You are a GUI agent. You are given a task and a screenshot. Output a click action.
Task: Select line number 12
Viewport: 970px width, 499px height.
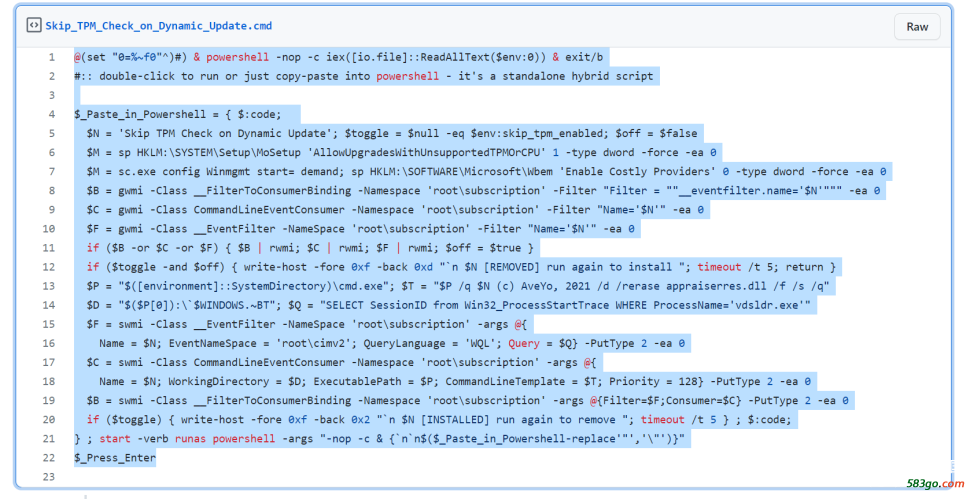(x=49, y=267)
